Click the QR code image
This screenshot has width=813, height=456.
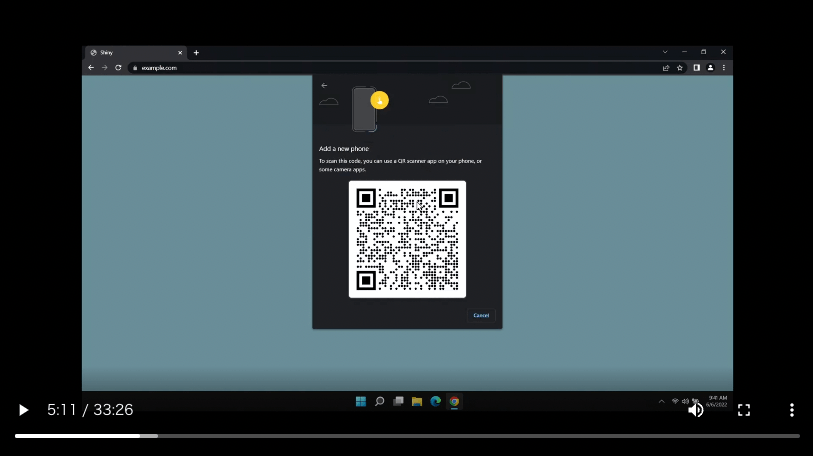pyautogui.click(x=407, y=239)
